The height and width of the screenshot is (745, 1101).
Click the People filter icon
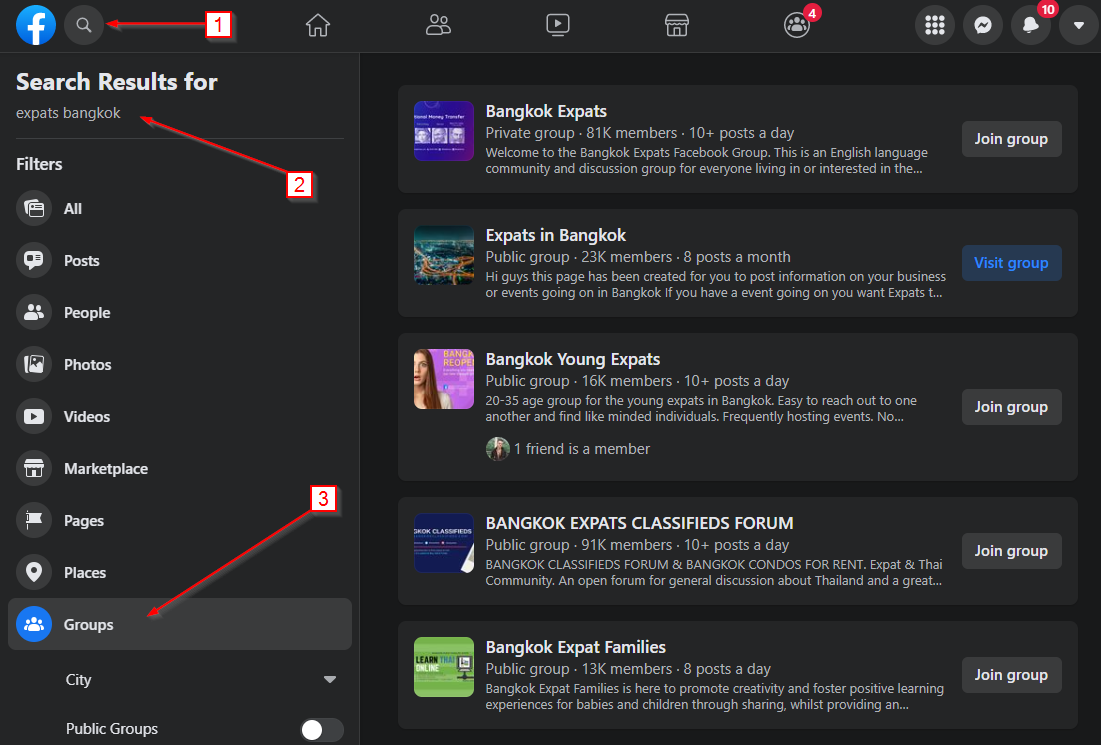(34, 312)
